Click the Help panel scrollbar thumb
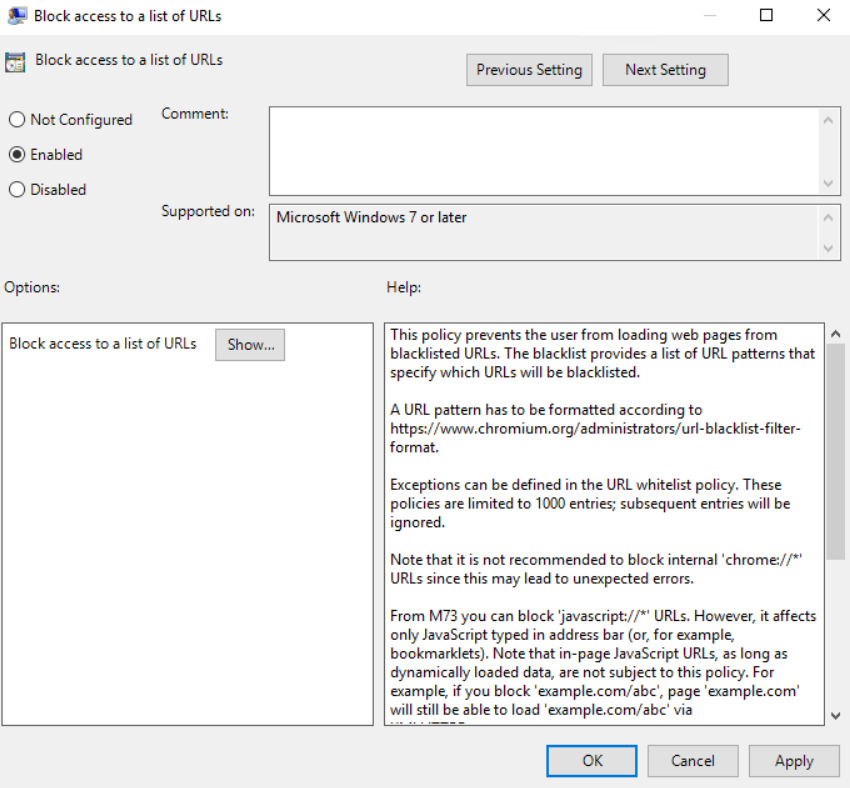Viewport: 850px width, 788px height. click(x=836, y=450)
